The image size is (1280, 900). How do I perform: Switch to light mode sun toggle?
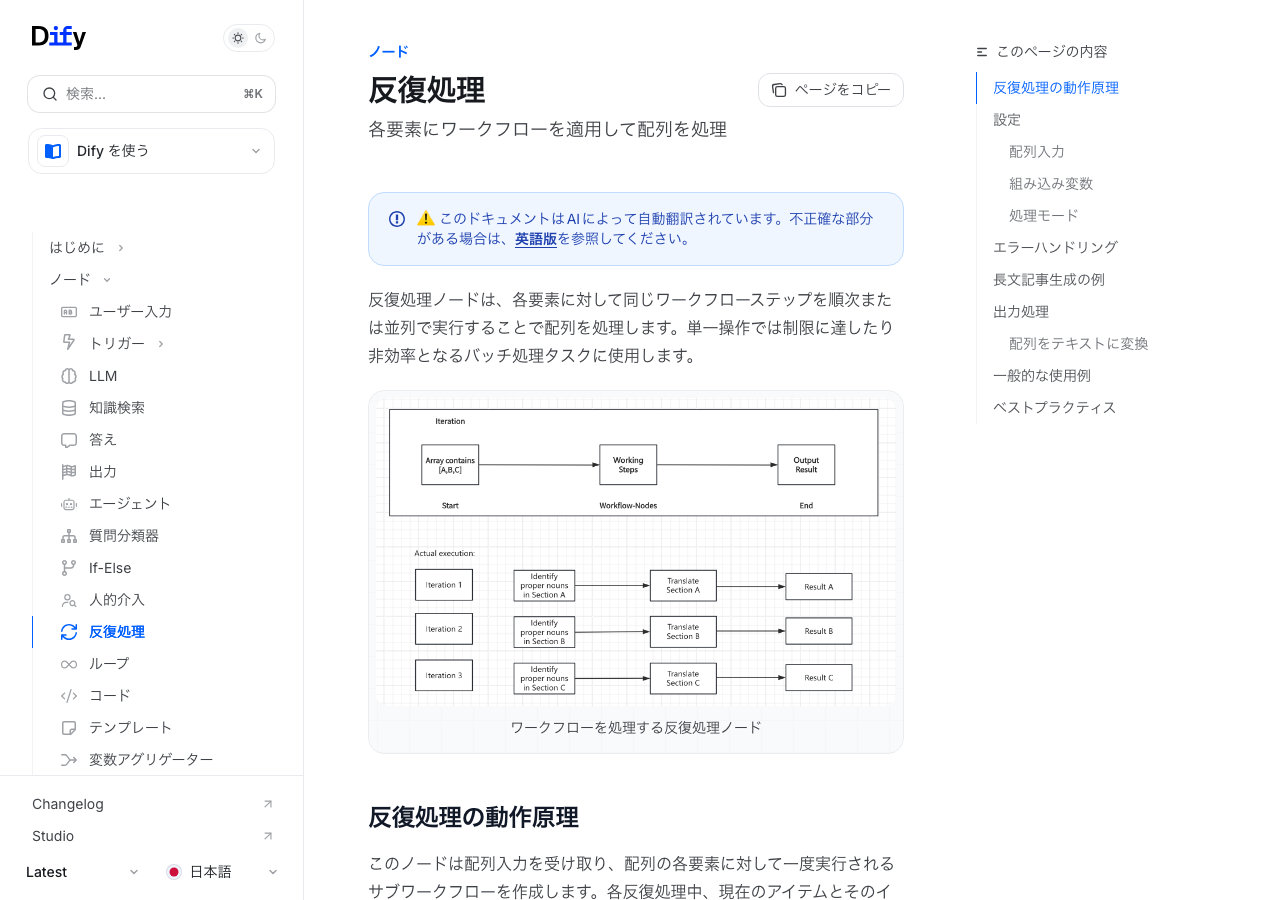coord(238,38)
